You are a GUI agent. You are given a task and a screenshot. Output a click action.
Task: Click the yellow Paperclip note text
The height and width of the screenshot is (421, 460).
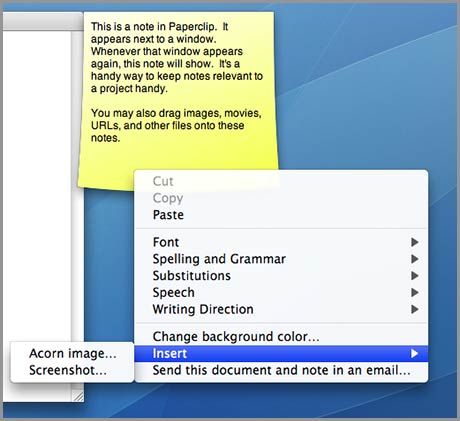click(177, 82)
